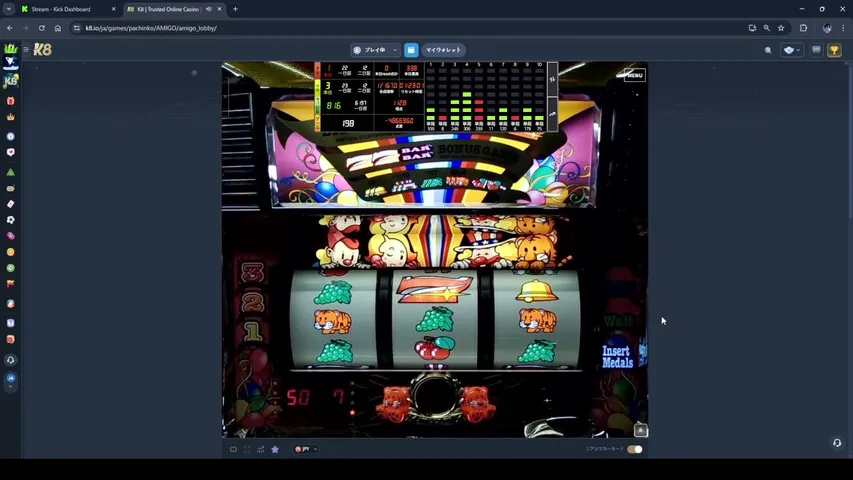Click the bell symbol on right reel
Viewport: 853px width, 480px height.
click(537, 291)
